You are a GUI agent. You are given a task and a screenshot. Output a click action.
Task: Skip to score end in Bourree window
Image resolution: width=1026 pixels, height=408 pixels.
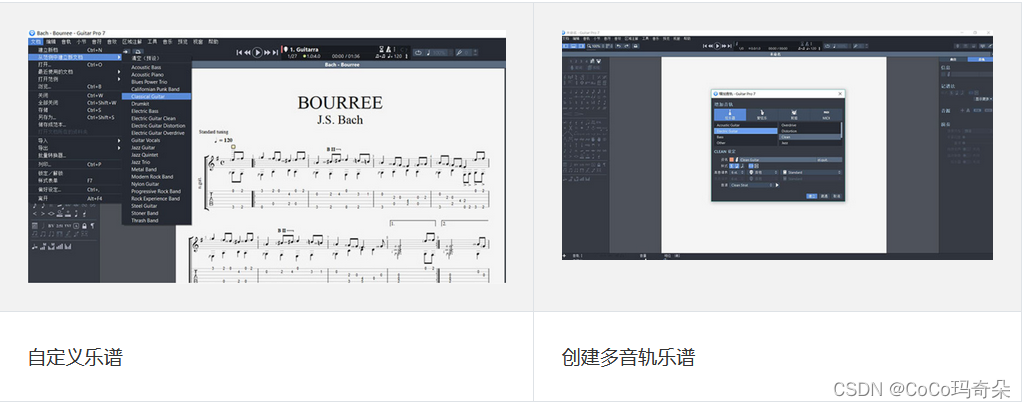point(275,52)
